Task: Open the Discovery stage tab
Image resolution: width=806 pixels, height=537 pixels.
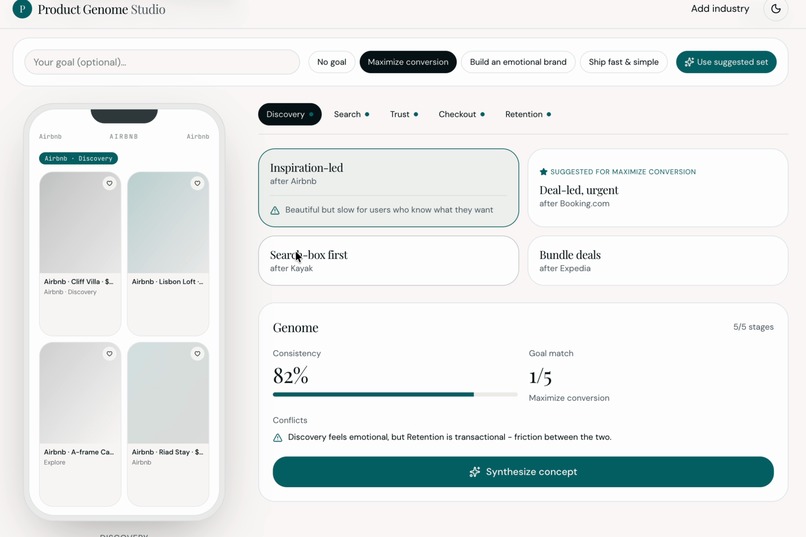Action: point(289,114)
